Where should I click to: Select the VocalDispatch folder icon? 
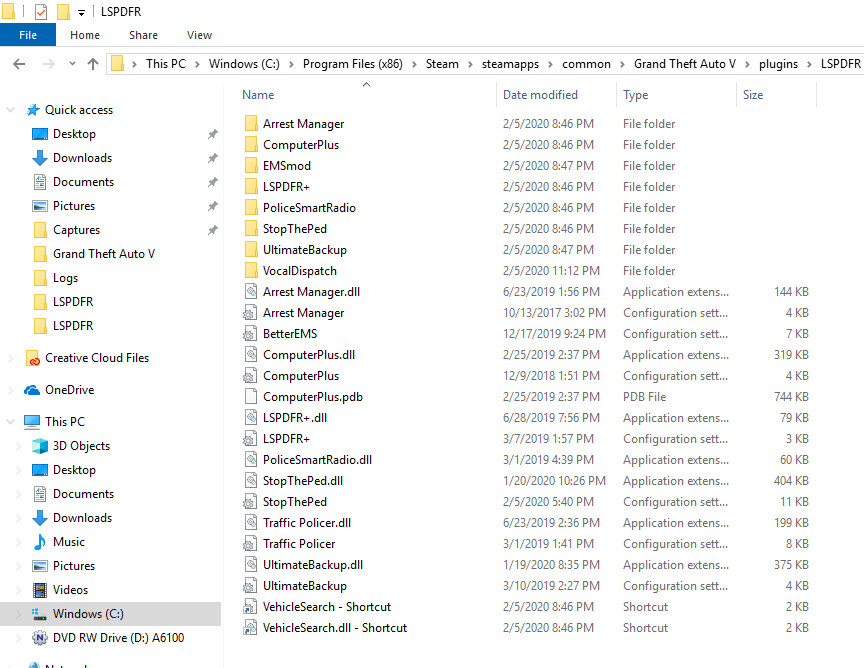[x=251, y=271]
